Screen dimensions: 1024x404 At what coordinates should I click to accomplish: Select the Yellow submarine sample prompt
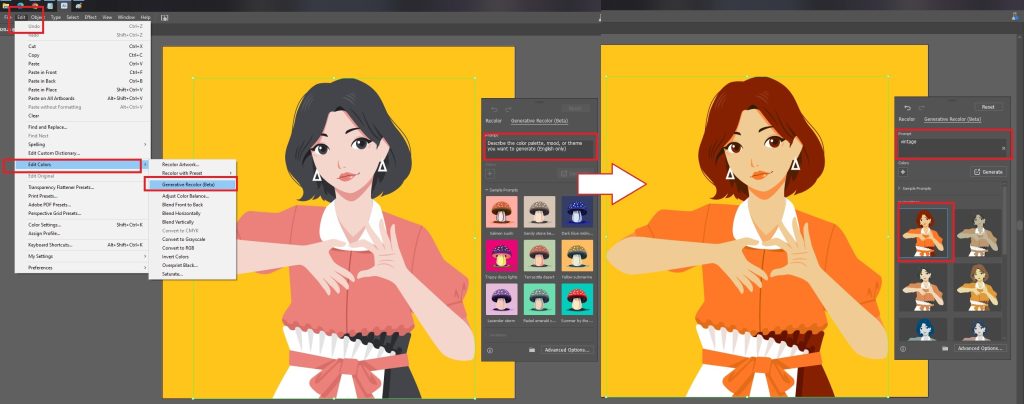coord(577,255)
